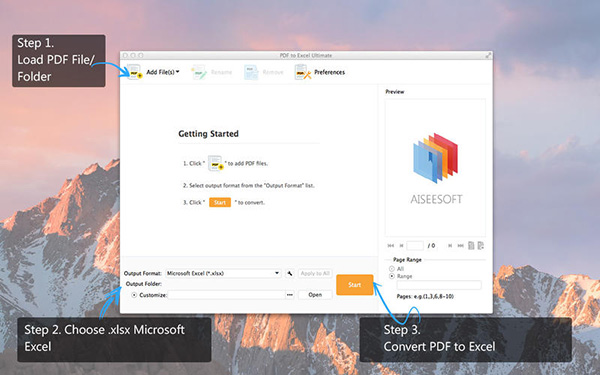Go to last page in preview

(x=460, y=246)
